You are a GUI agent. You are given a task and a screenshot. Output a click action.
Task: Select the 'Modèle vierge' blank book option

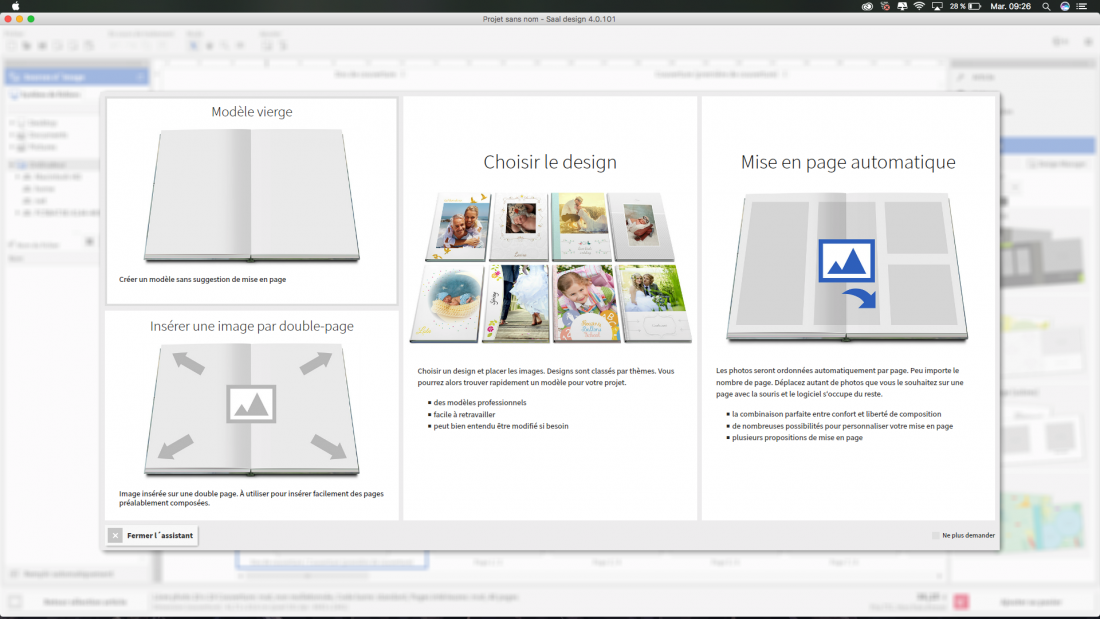251,200
